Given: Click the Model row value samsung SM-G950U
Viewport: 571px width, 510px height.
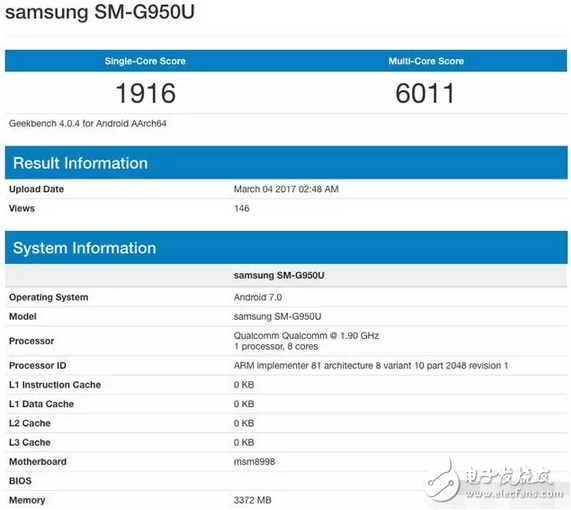Looking at the screenshot, I should pyautogui.click(x=277, y=317).
